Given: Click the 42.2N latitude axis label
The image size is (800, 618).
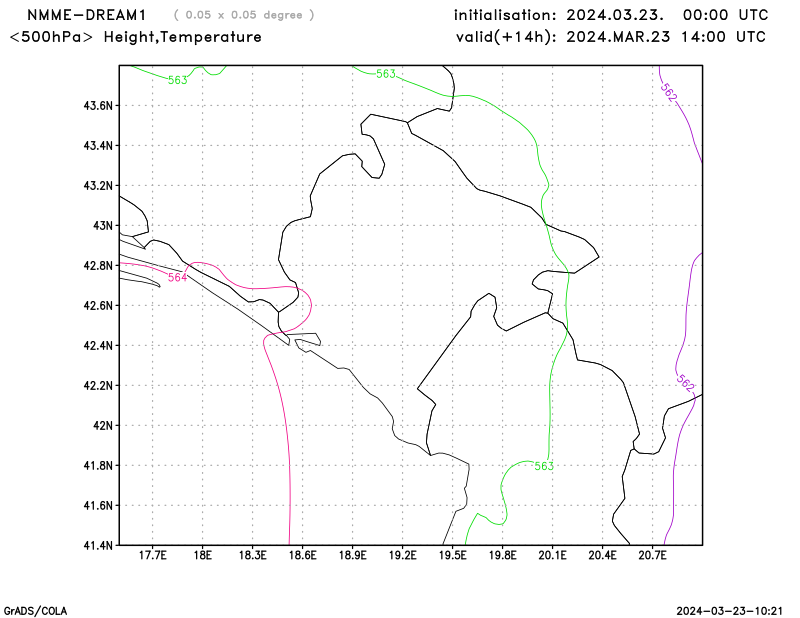Looking at the screenshot, I should 98,385.
